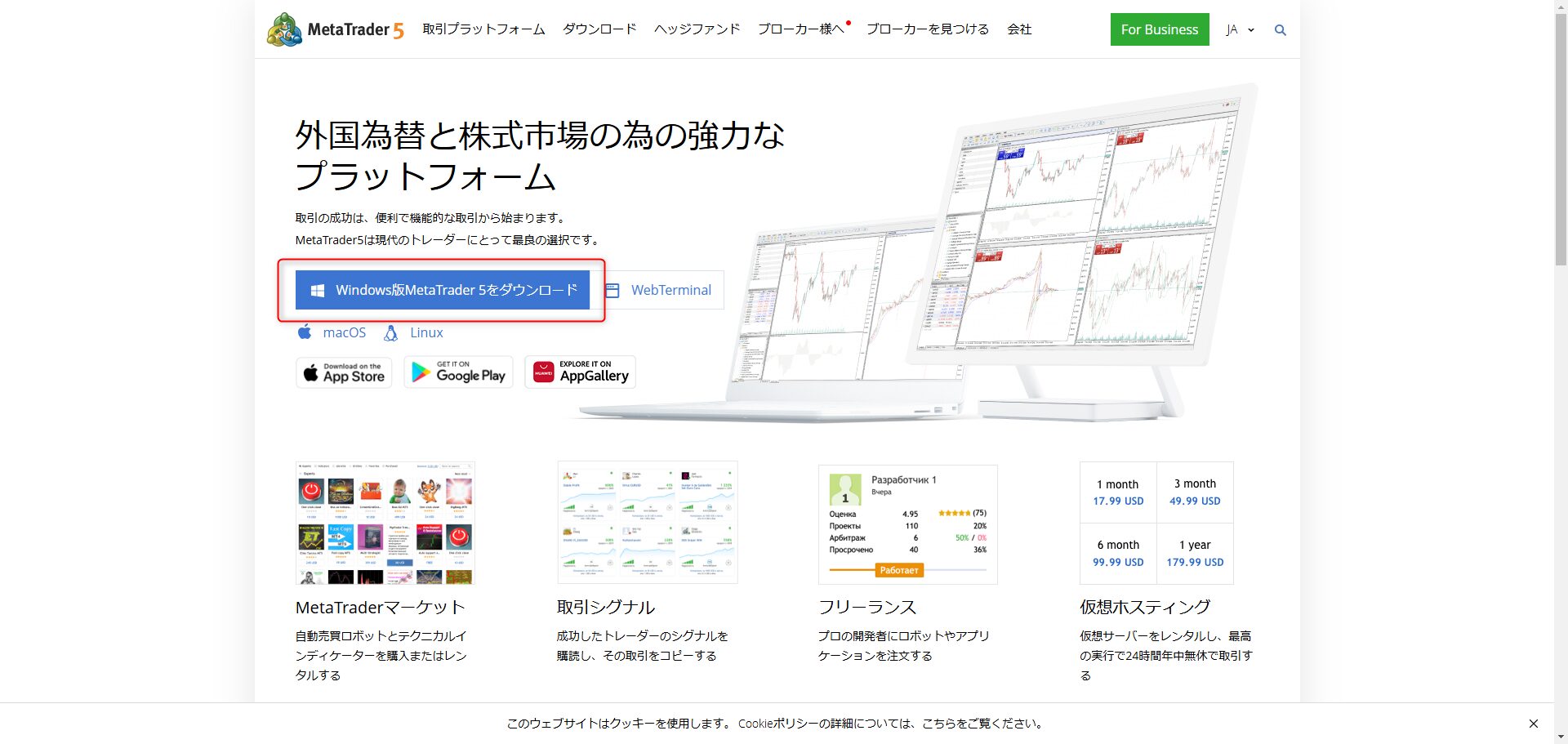Open the Google Play badge

[458, 372]
